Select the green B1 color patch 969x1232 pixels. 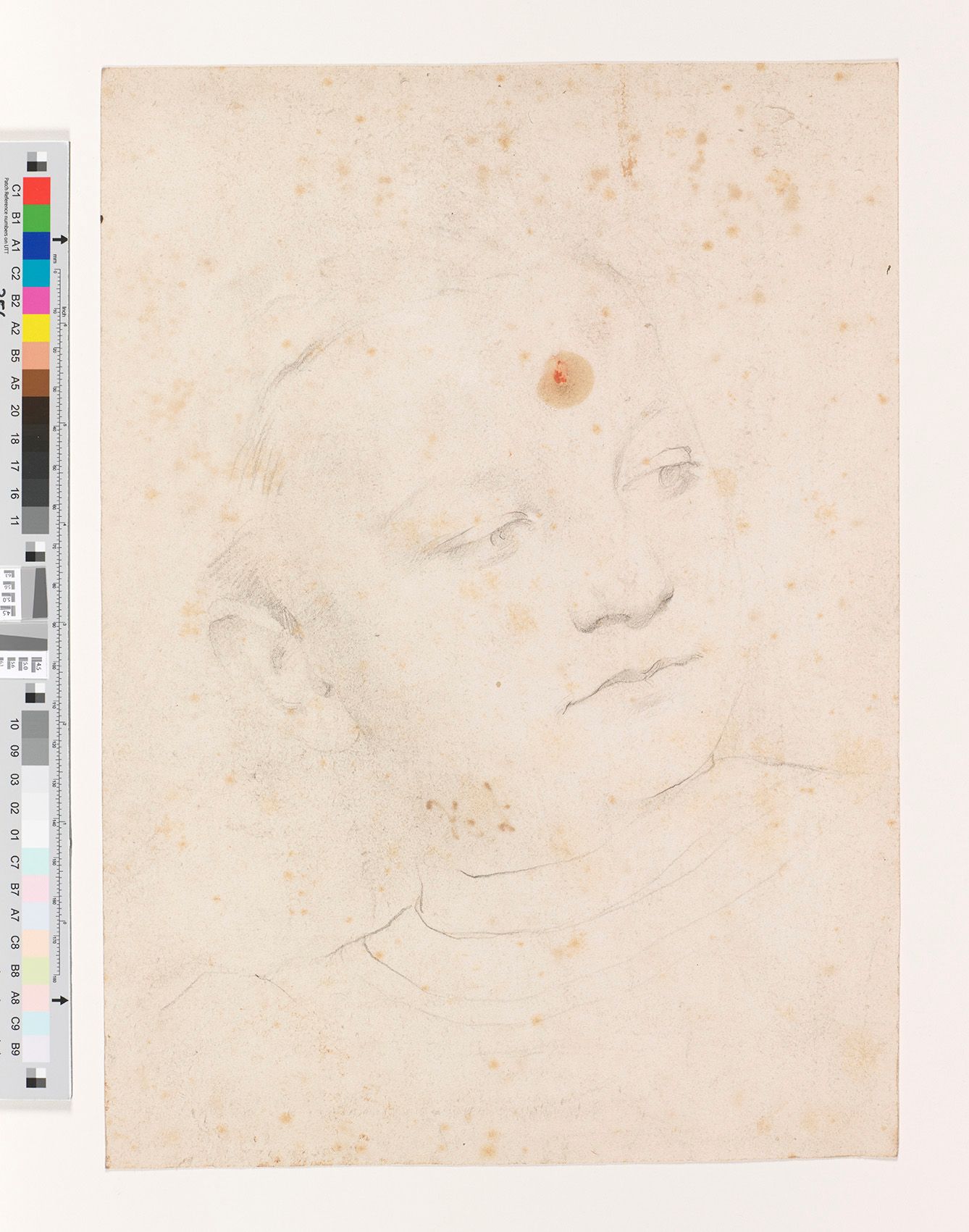pos(36,218)
